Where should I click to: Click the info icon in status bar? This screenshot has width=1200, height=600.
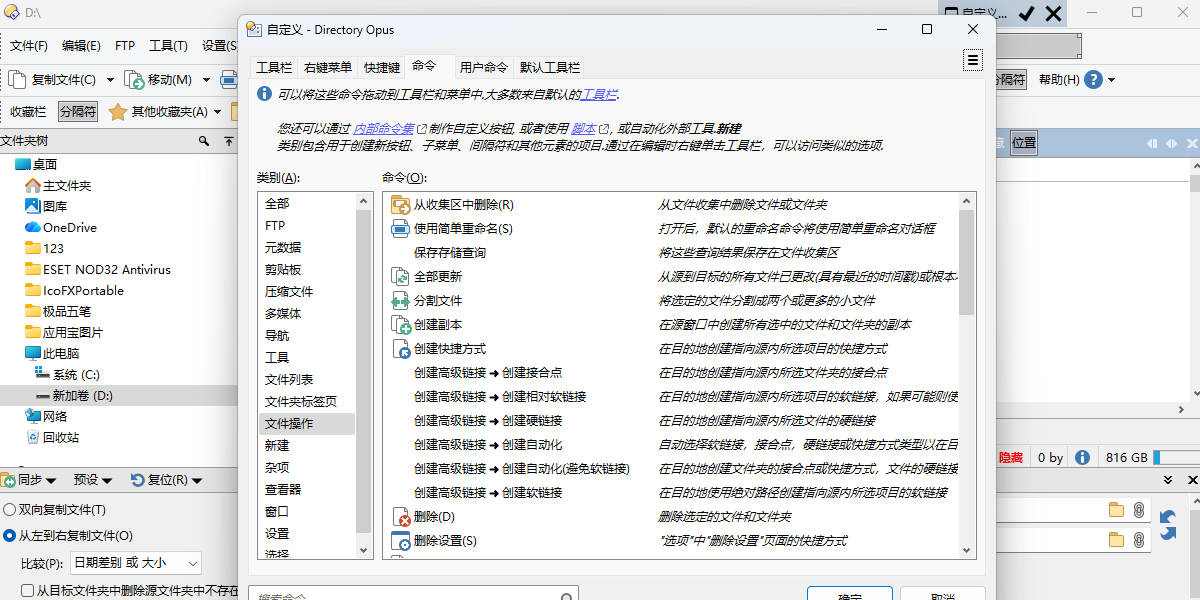pyautogui.click(x=1082, y=457)
